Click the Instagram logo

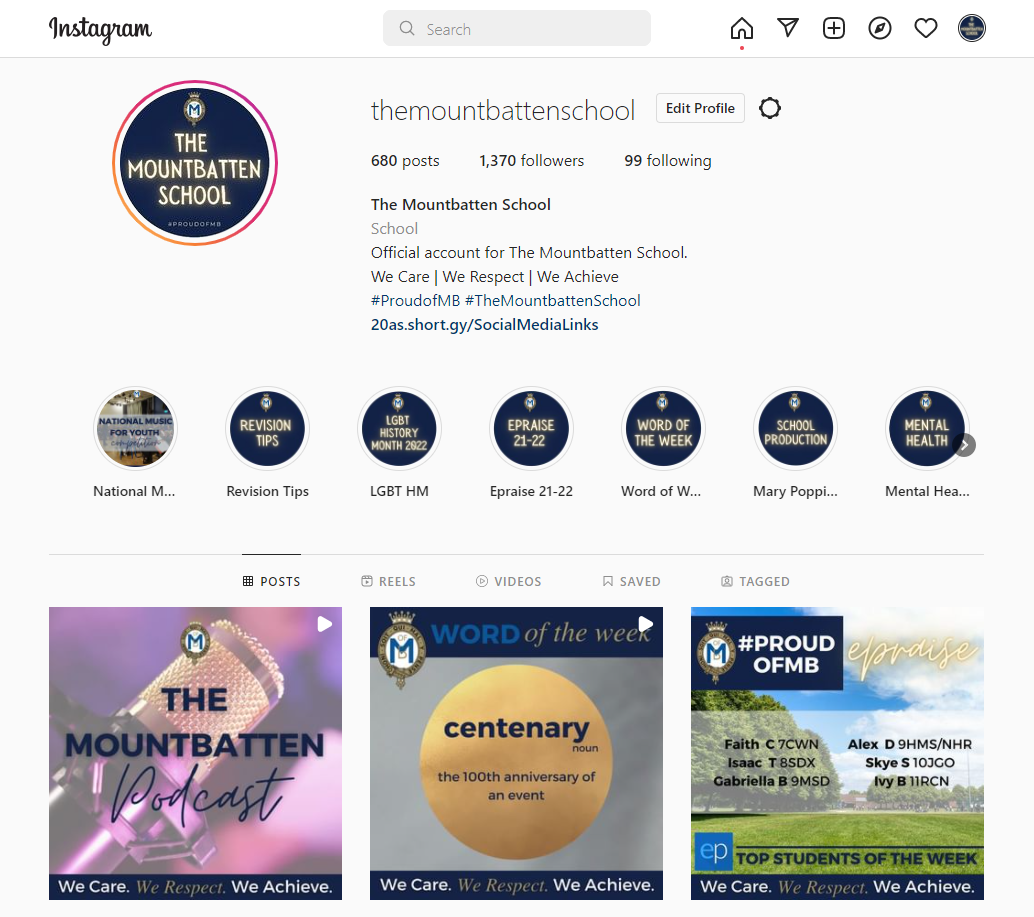(100, 29)
